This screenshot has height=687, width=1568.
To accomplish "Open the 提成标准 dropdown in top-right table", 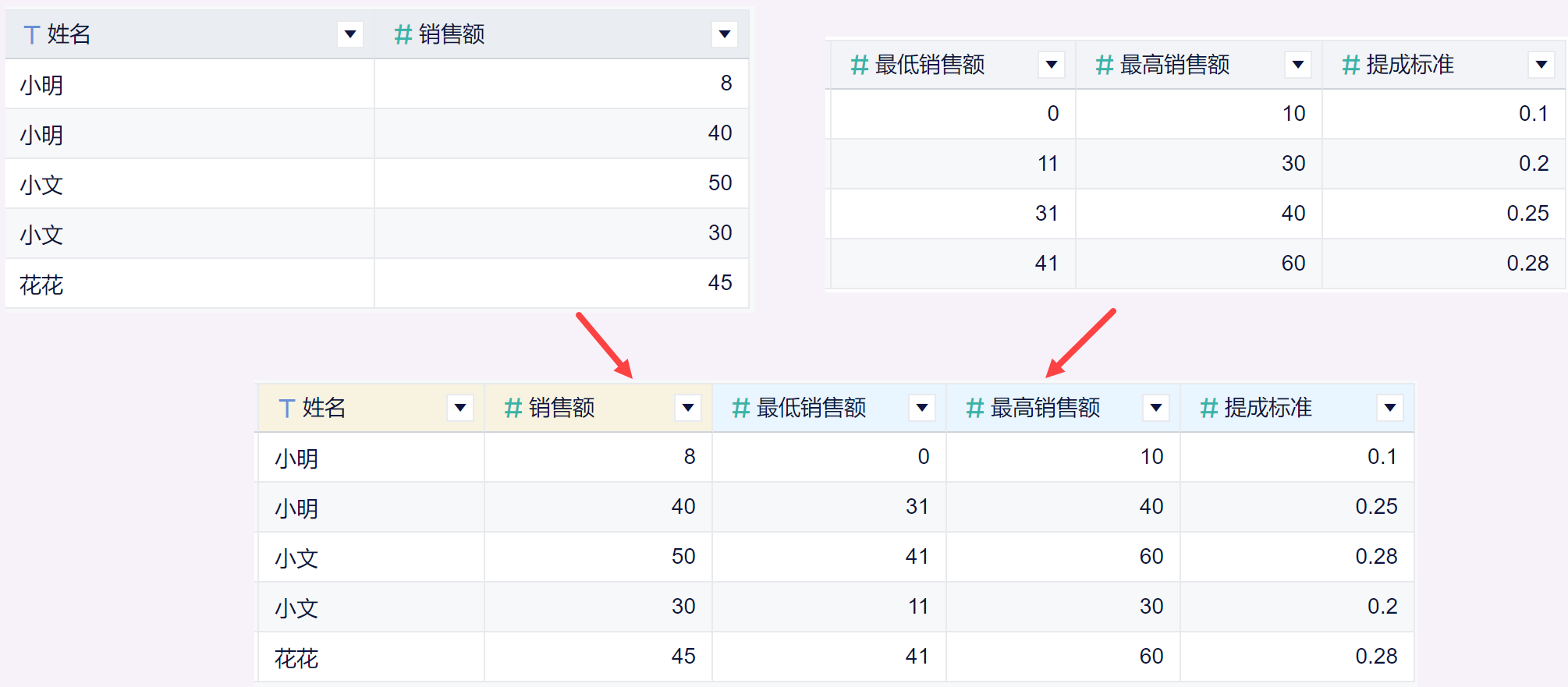I will point(1541,65).
